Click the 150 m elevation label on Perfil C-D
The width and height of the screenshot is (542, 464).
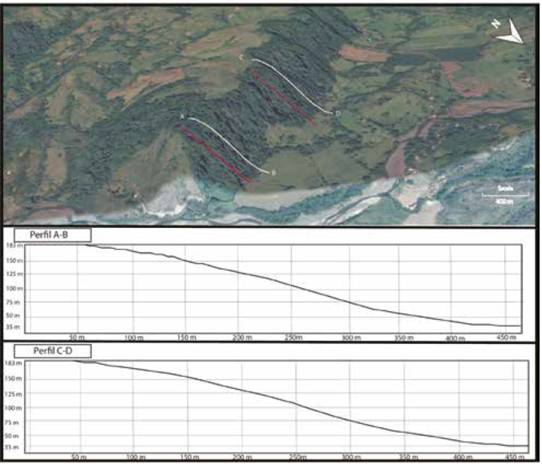pyautogui.click(x=13, y=379)
